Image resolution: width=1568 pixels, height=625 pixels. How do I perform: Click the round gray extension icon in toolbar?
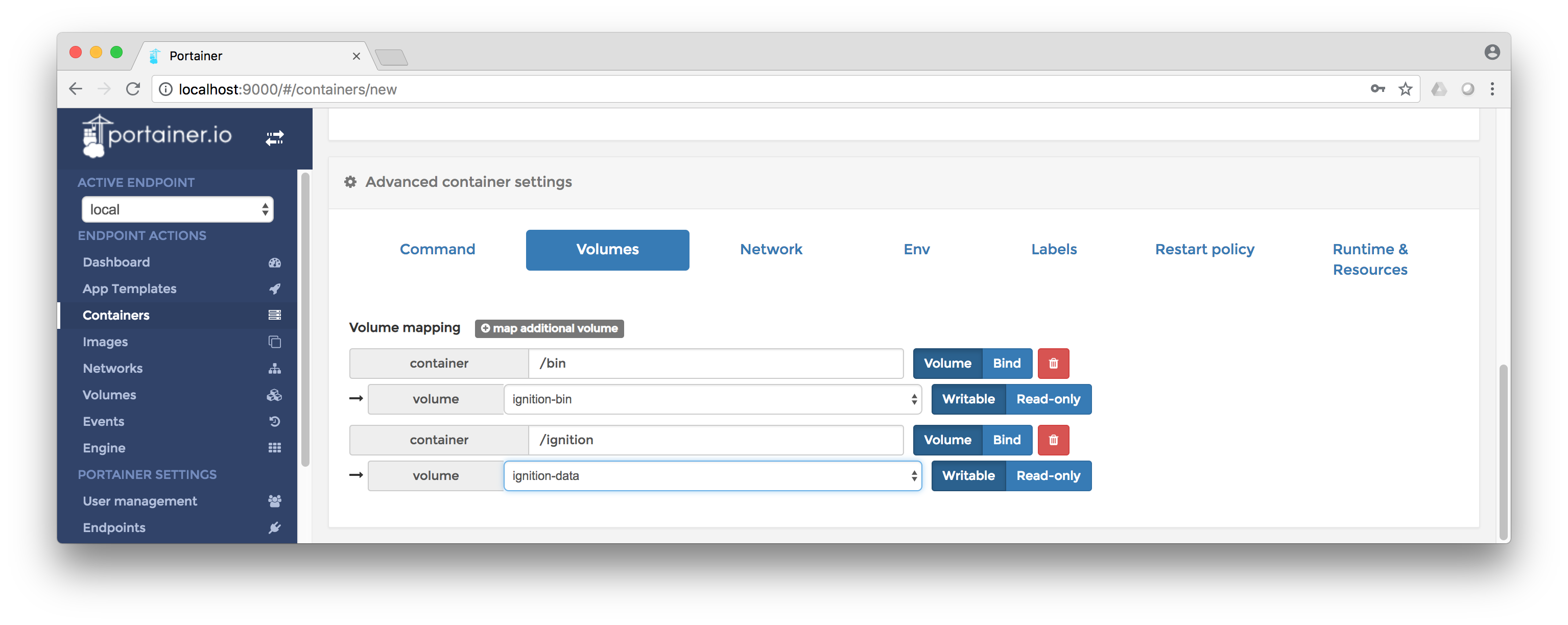(x=1467, y=89)
